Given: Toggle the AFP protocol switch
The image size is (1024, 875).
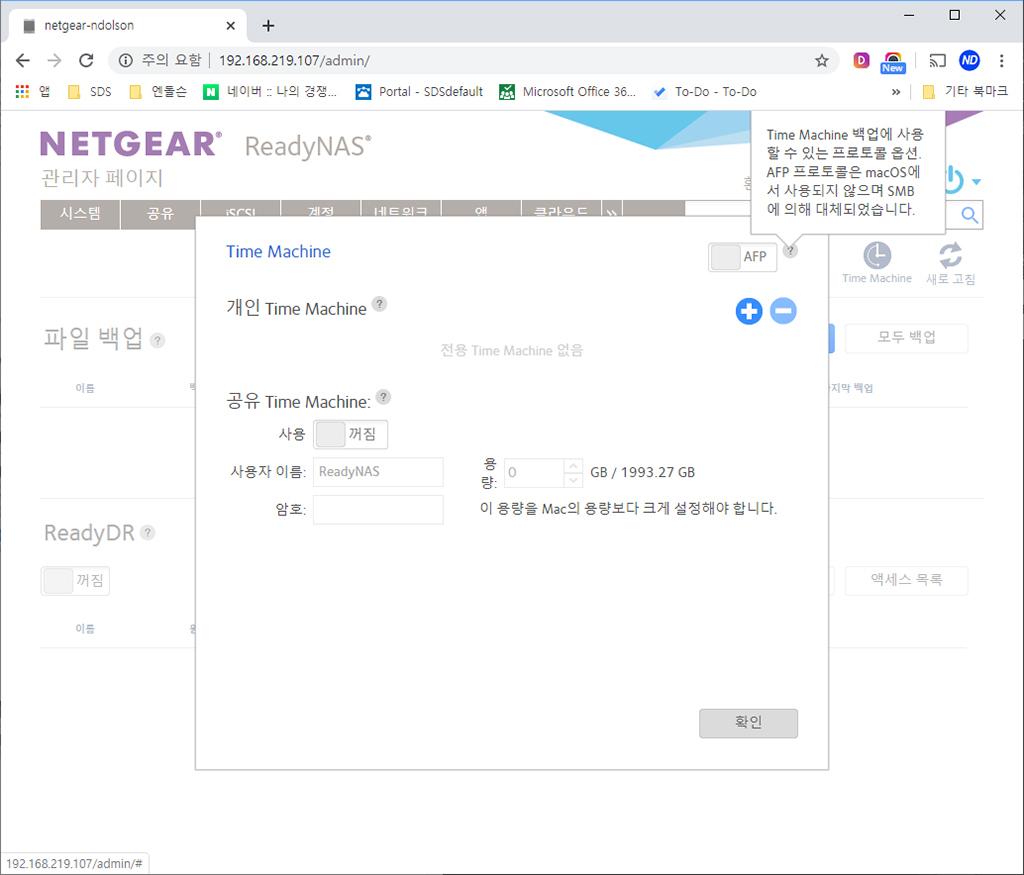Looking at the screenshot, I should 743,257.
